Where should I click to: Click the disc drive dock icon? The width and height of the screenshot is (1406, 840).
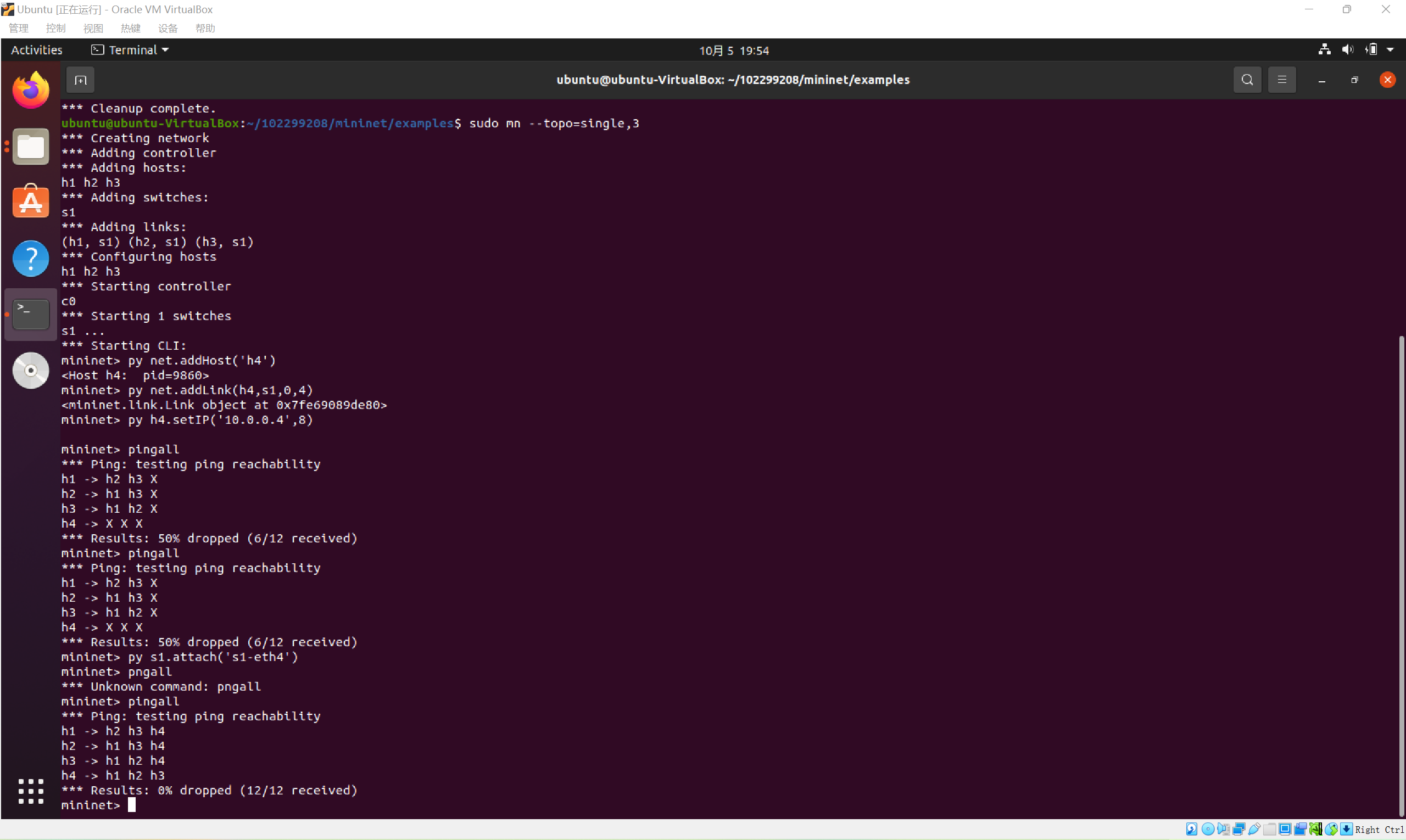(31, 370)
